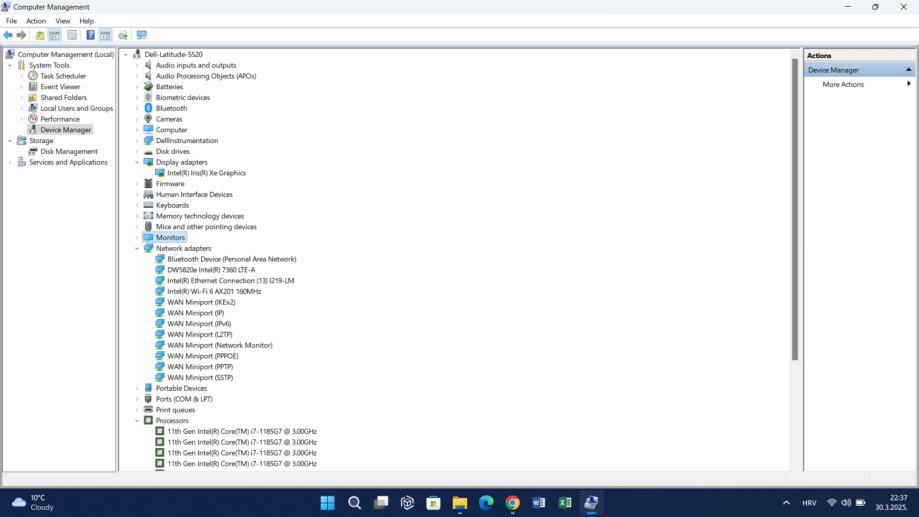Viewport: 919px width, 517px height.
Task: Open taskbar Search
Action: pyautogui.click(x=354, y=502)
